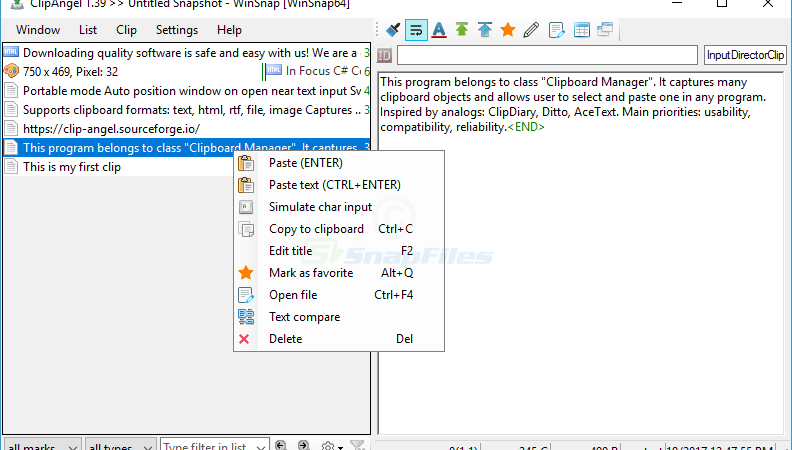Viewport: 792px width, 450px height.
Task: Click the copy pages icon beside Copy to clipboard
Action: point(246,229)
